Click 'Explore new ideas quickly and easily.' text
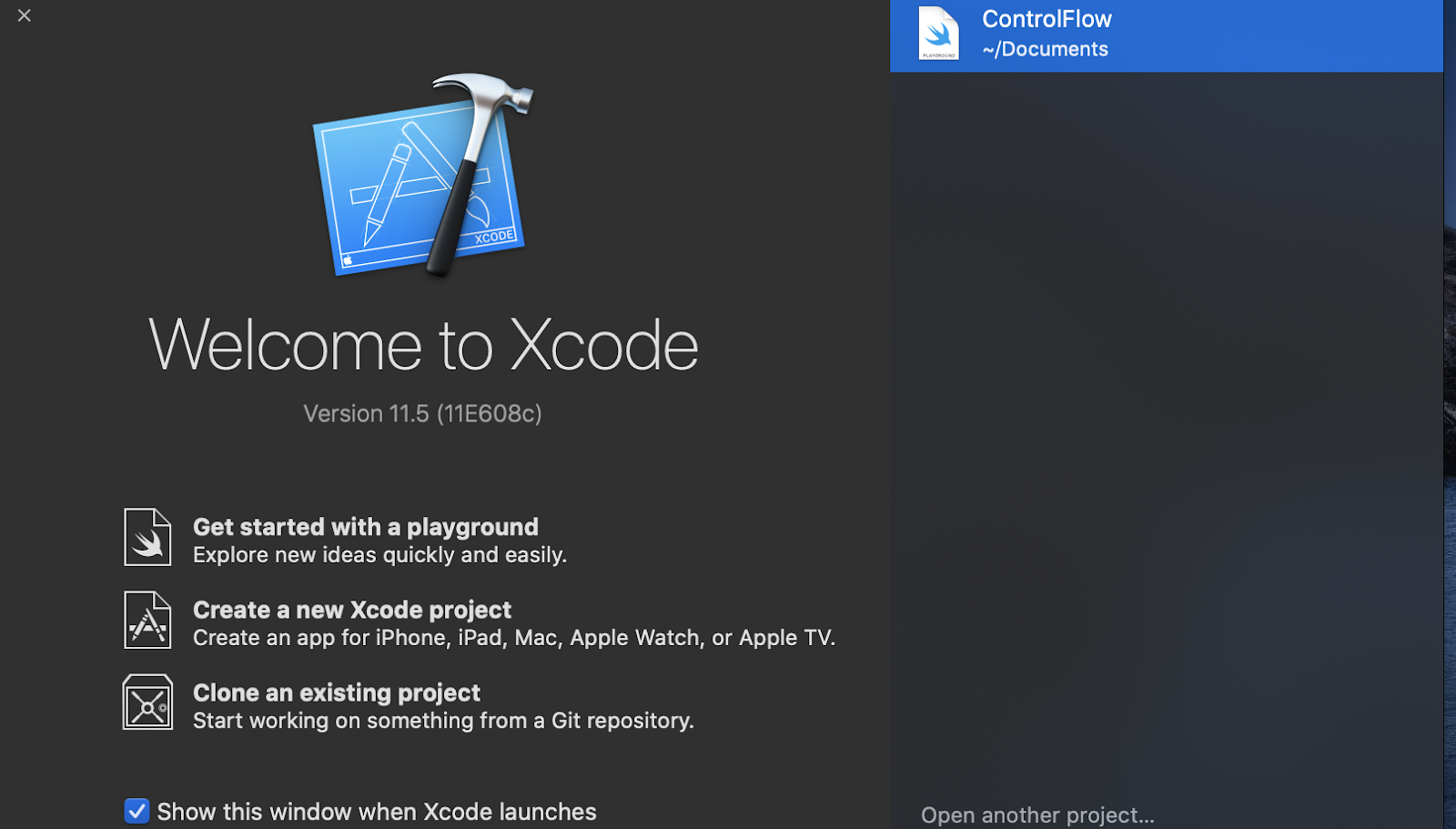Image resolution: width=1456 pixels, height=829 pixels. tap(379, 555)
